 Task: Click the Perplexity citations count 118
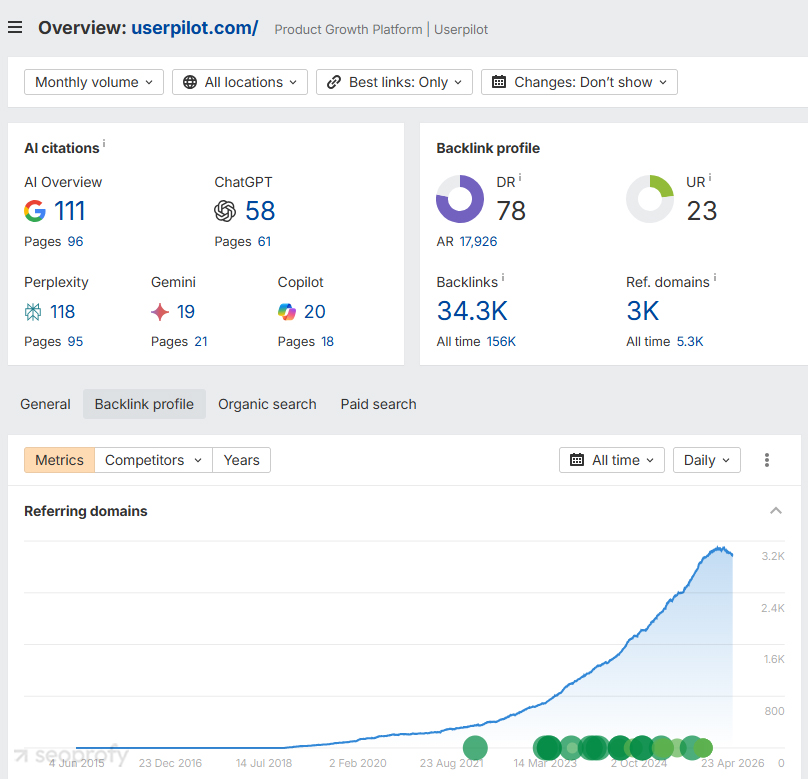[x=62, y=312]
